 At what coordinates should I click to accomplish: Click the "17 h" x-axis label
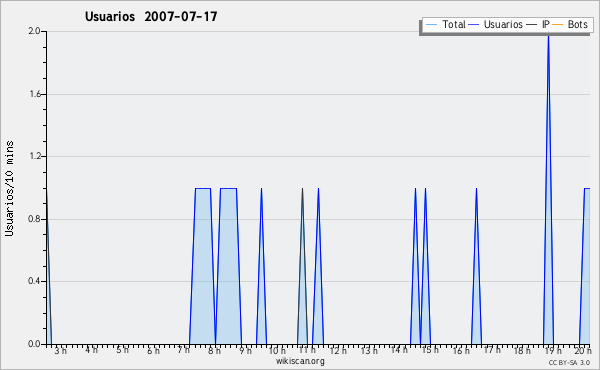[x=492, y=350]
